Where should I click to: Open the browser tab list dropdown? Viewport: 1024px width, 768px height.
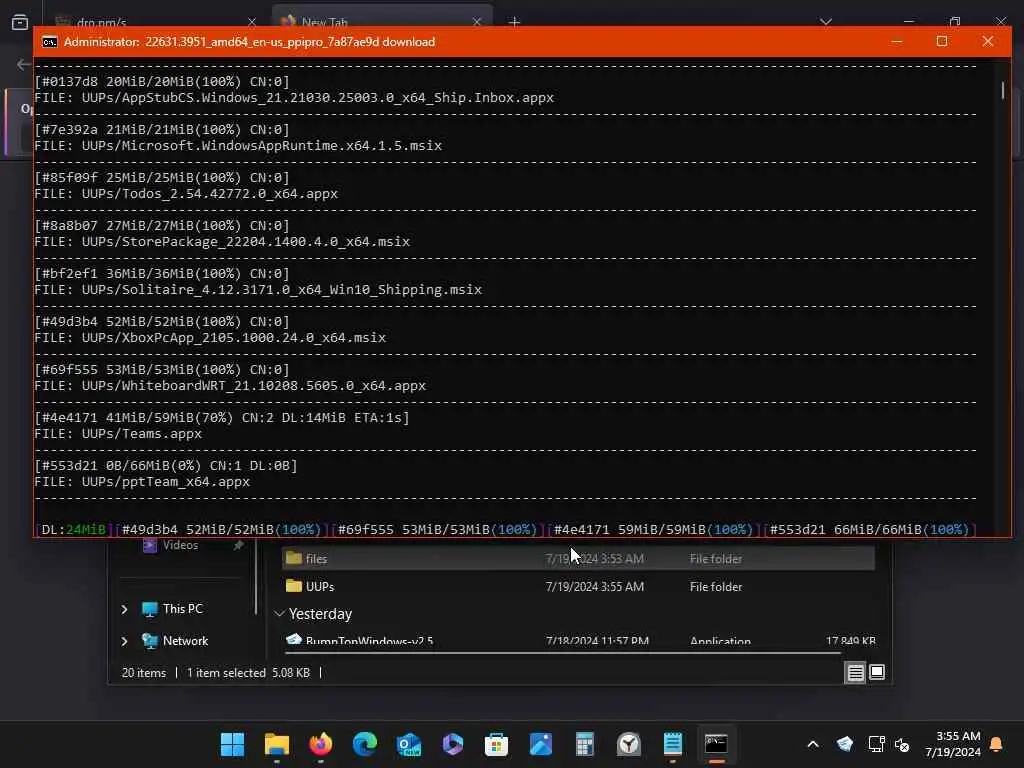tap(826, 22)
